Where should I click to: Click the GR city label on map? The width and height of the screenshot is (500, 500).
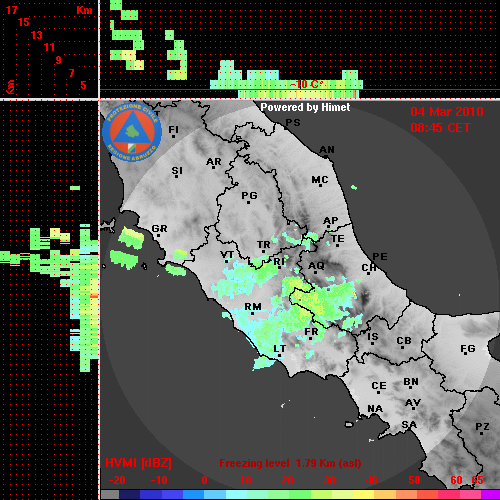tap(159, 229)
